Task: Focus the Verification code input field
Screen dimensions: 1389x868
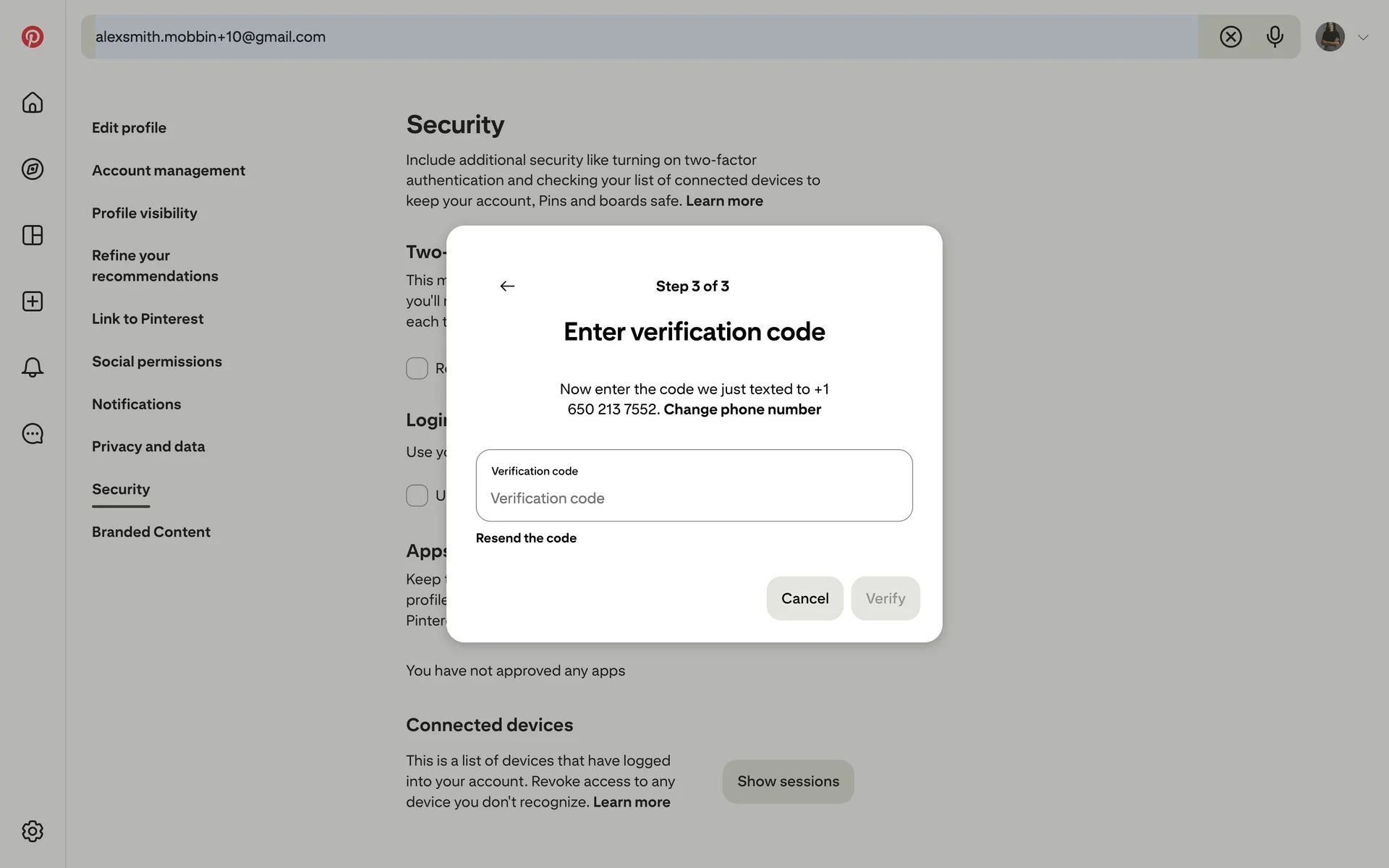Action: tap(694, 498)
